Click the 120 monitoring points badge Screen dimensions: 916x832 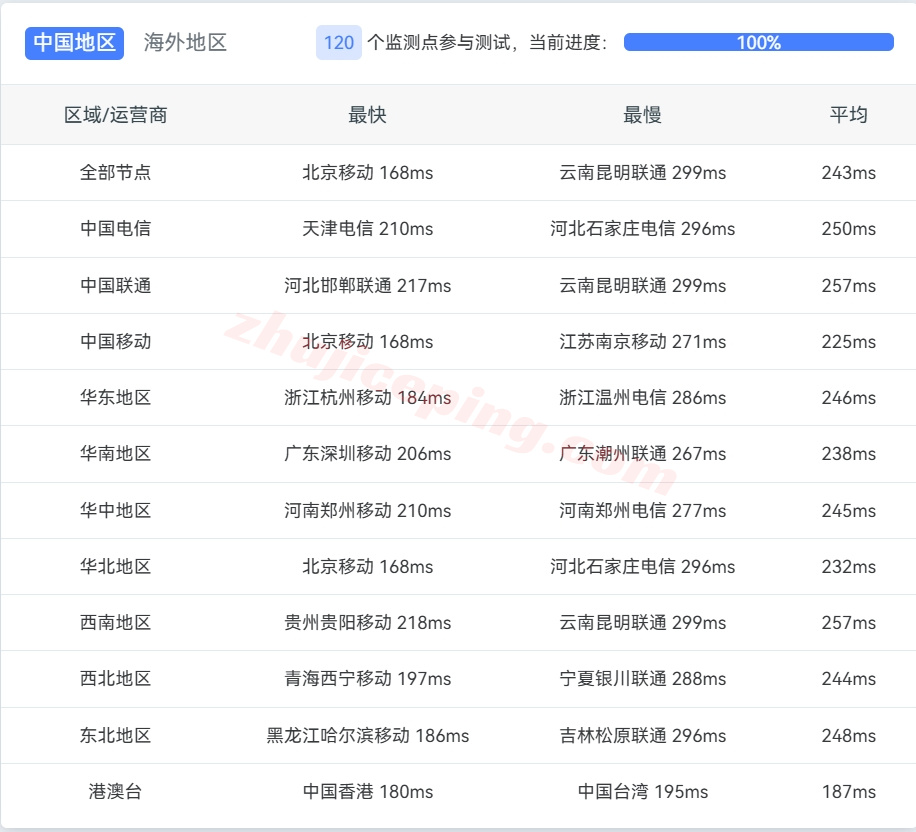point(339,43)
